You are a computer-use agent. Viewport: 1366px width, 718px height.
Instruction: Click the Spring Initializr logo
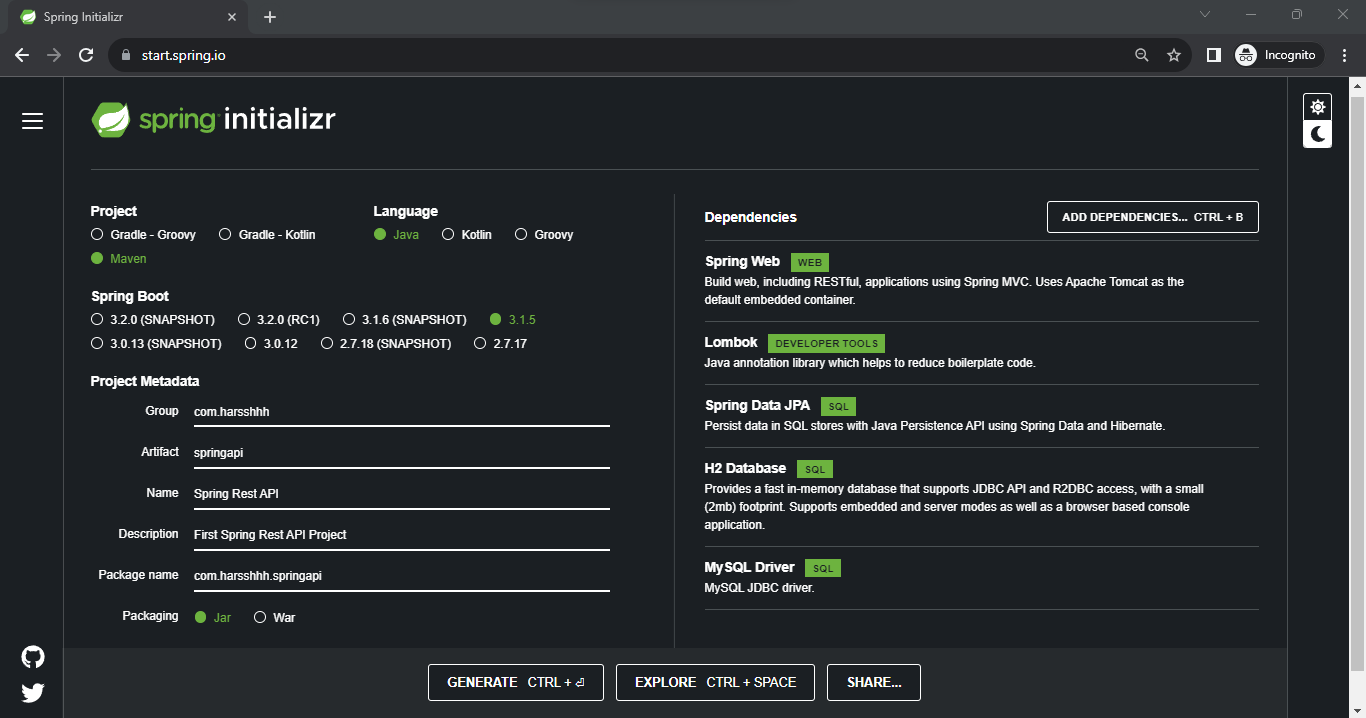click(x=212, y=119)
